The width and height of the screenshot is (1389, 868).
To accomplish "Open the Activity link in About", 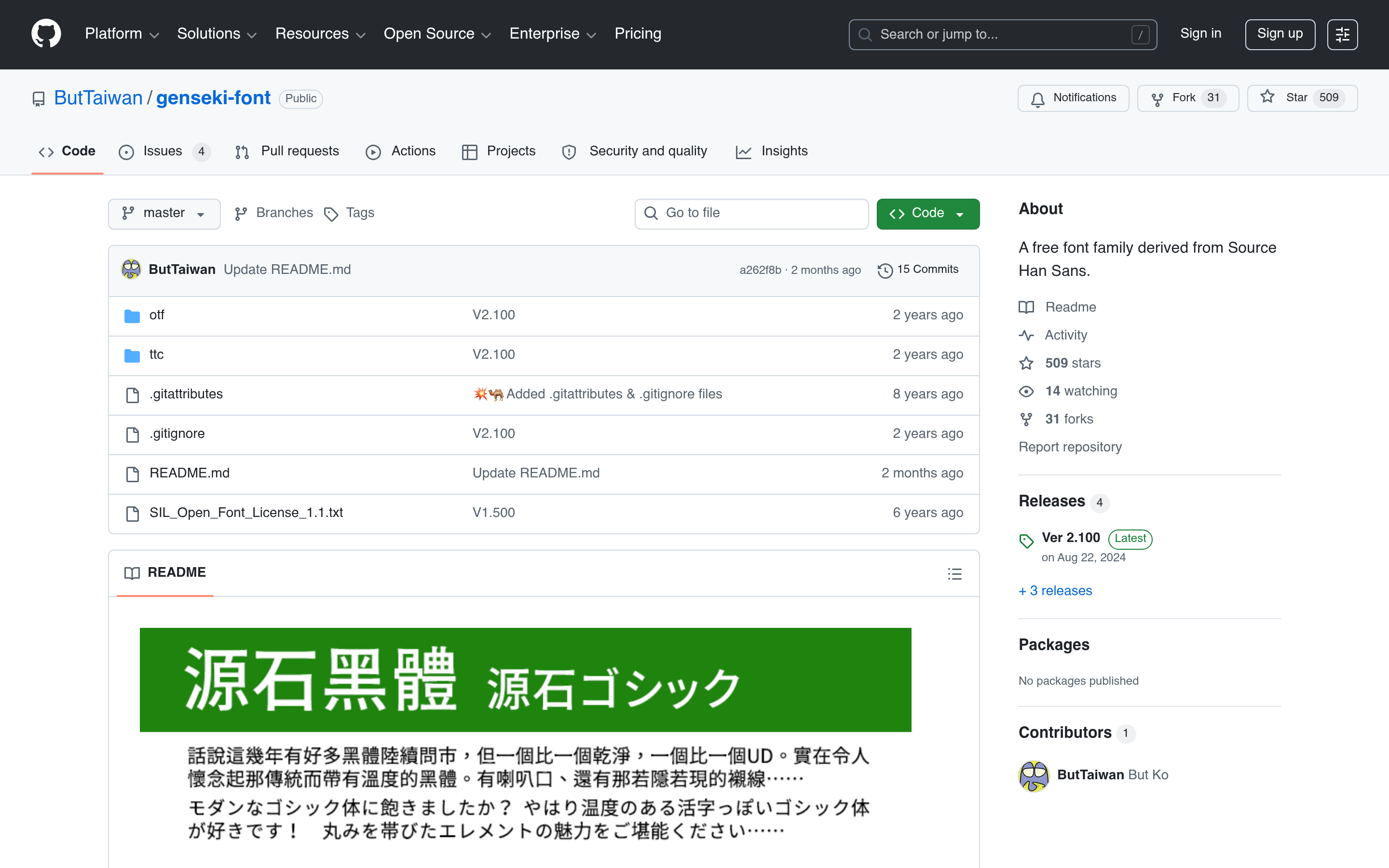I will [x=1053, y=335].
